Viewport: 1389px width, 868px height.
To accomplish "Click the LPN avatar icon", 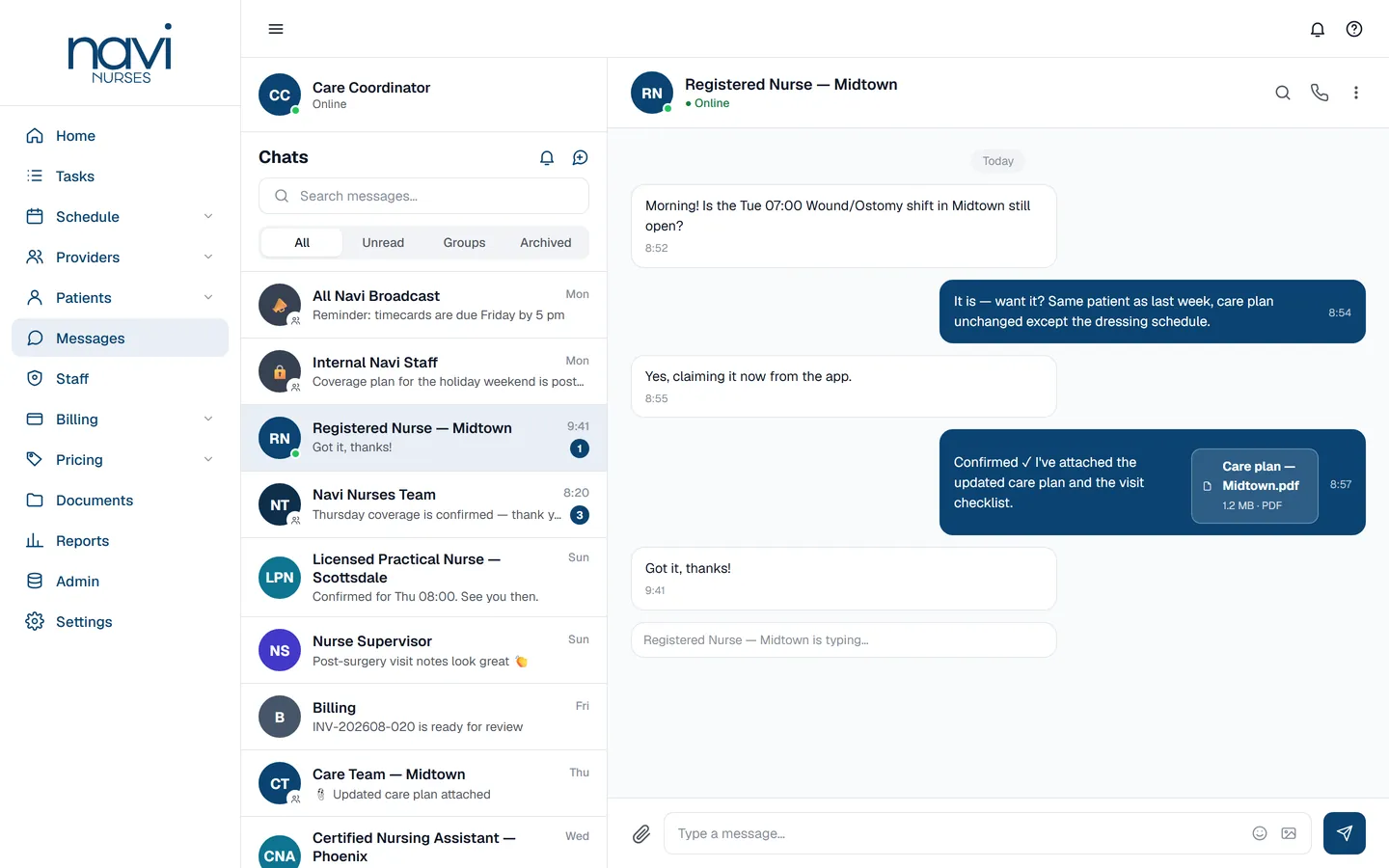I will pyautogui.click(x=280, y=578).
